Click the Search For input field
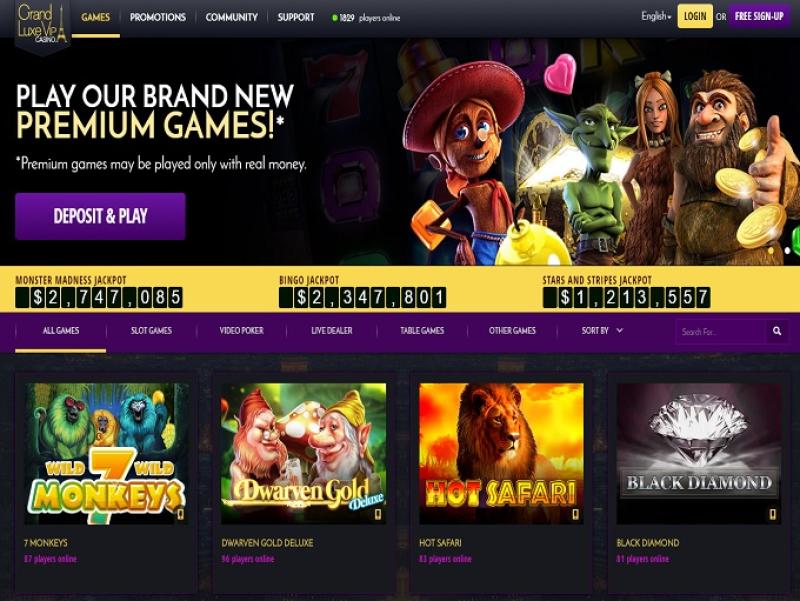 point(720,332)
